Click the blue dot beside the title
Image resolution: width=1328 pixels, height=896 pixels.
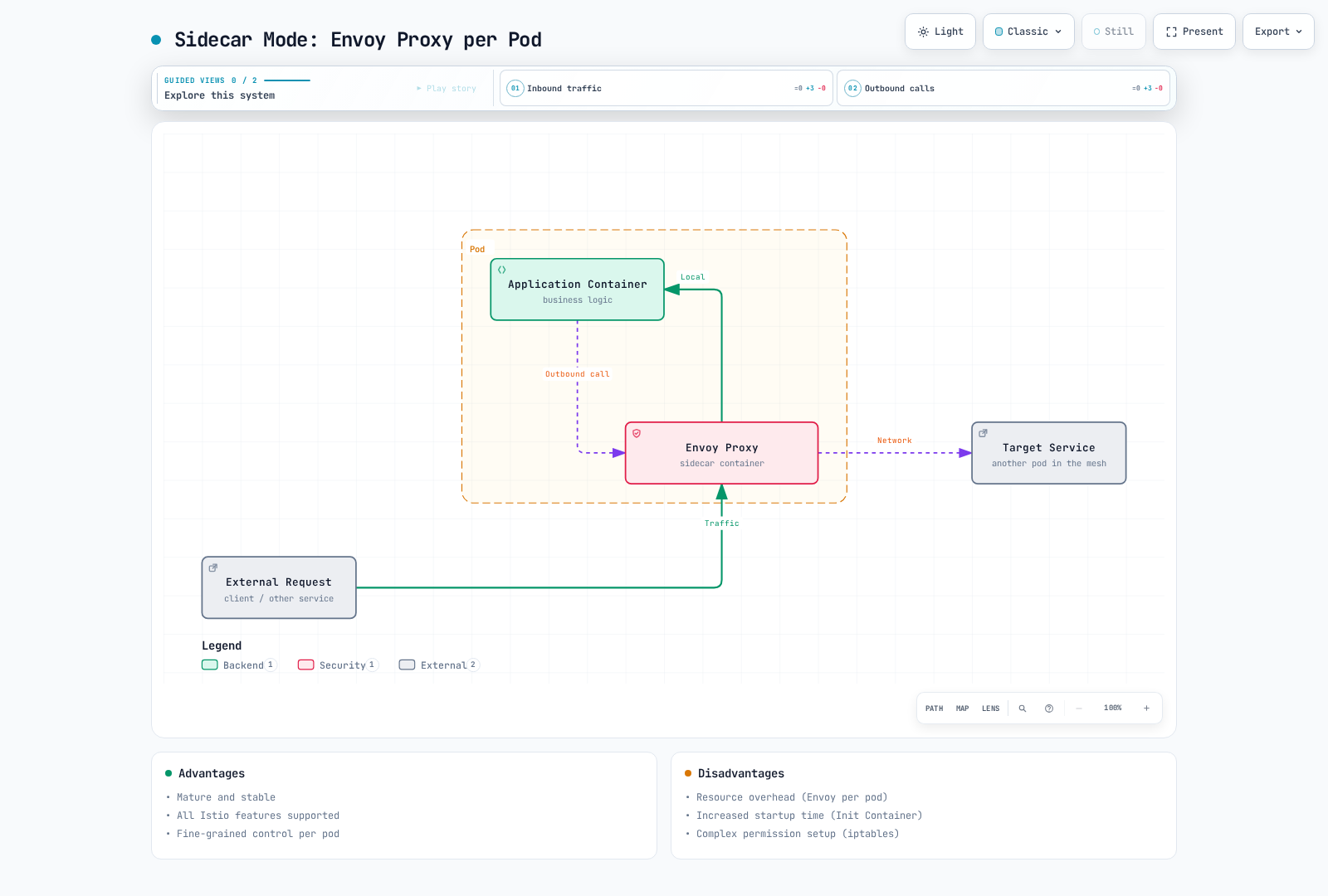click(x=156, y=40)
